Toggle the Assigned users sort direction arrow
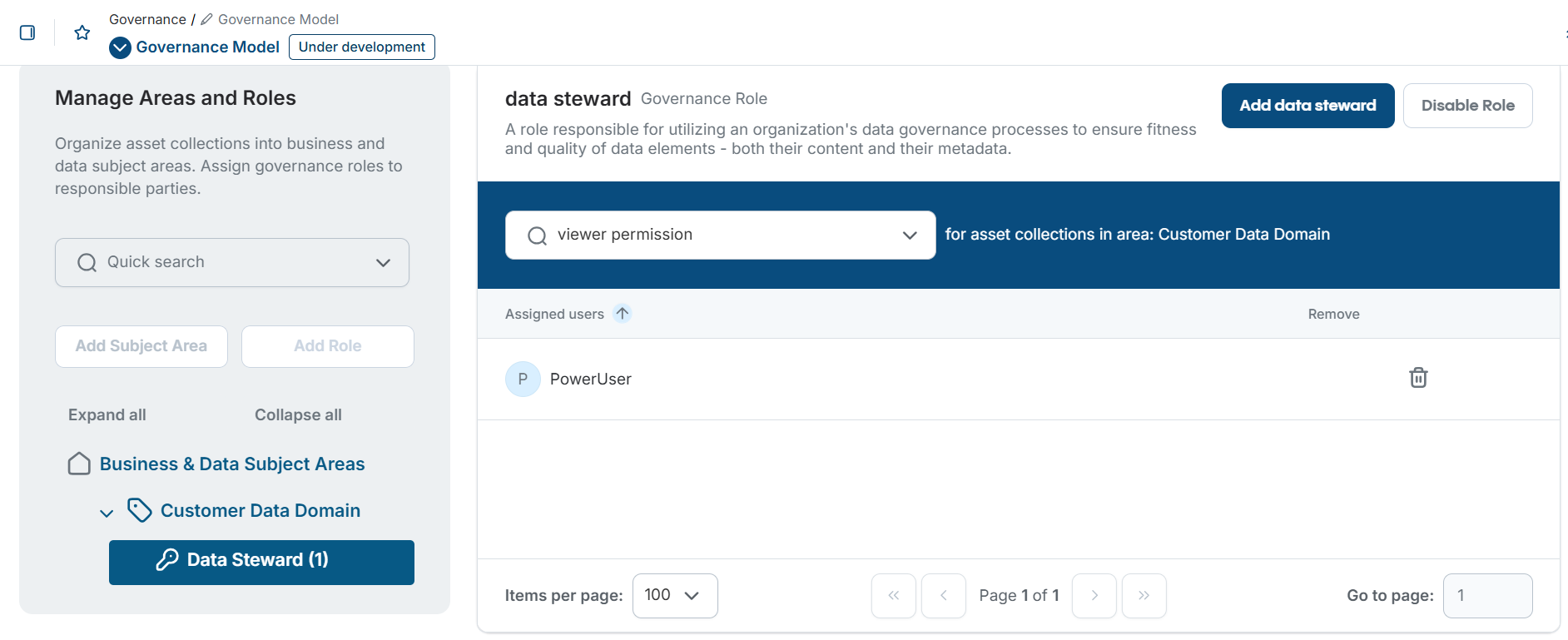The height and width of the screenshot is (640, 1568). point(622,314)
